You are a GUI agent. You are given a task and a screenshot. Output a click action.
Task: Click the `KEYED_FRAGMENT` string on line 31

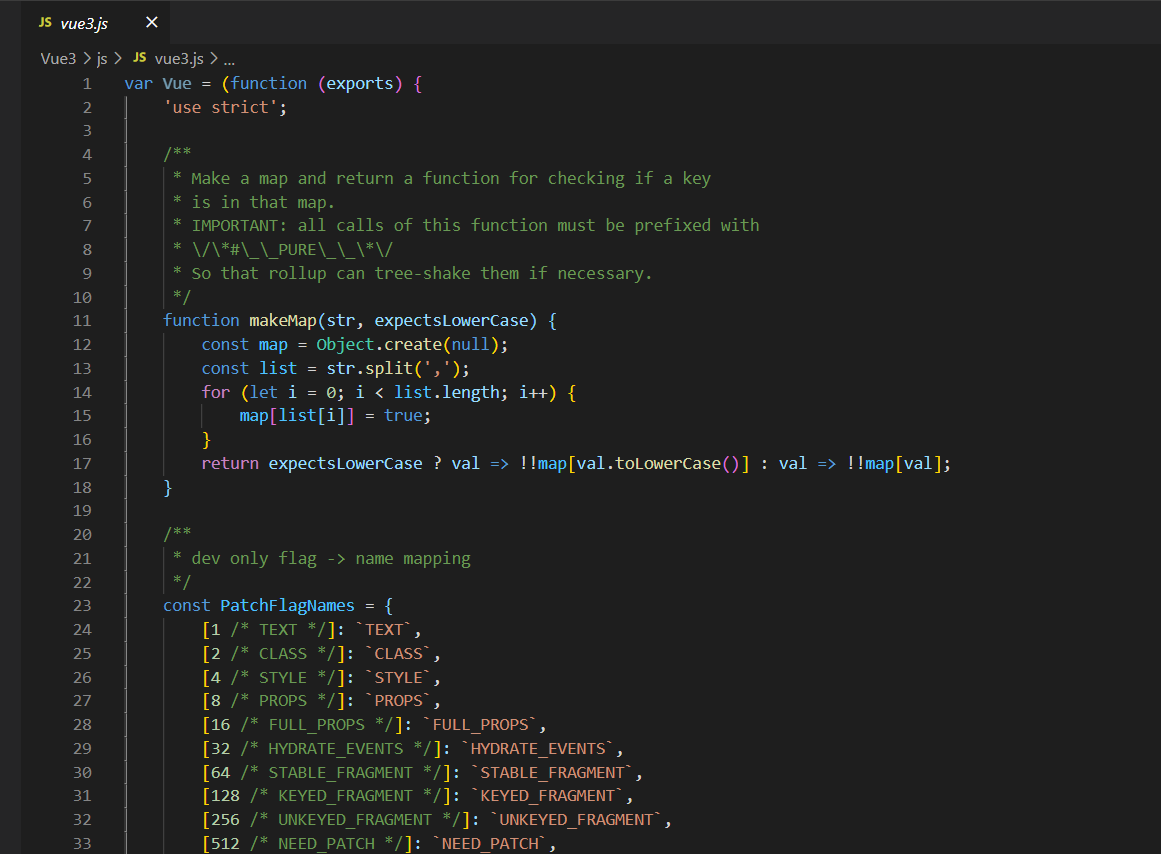(547, 795)
